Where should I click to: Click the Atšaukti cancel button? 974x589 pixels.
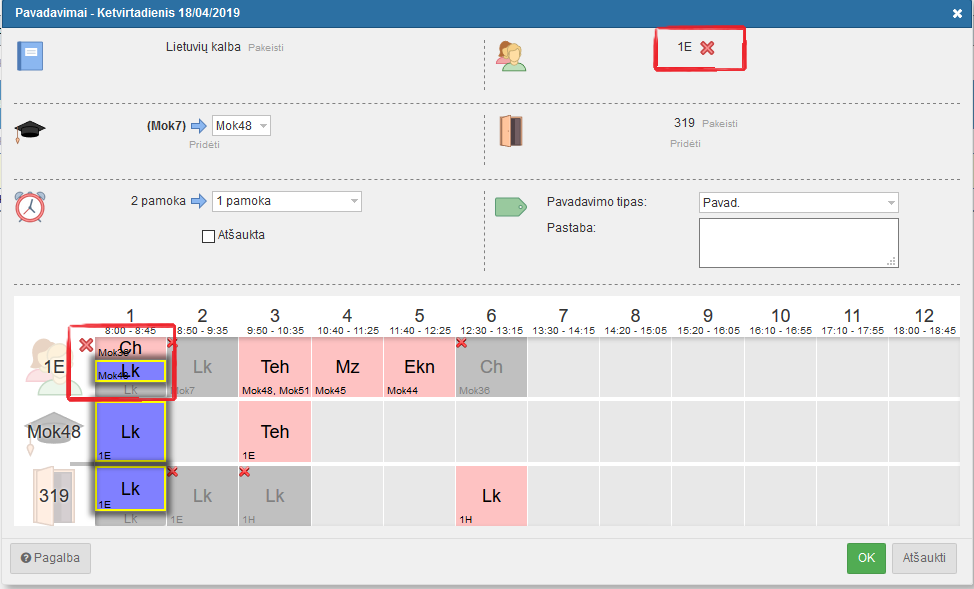[x=924, y=558]
